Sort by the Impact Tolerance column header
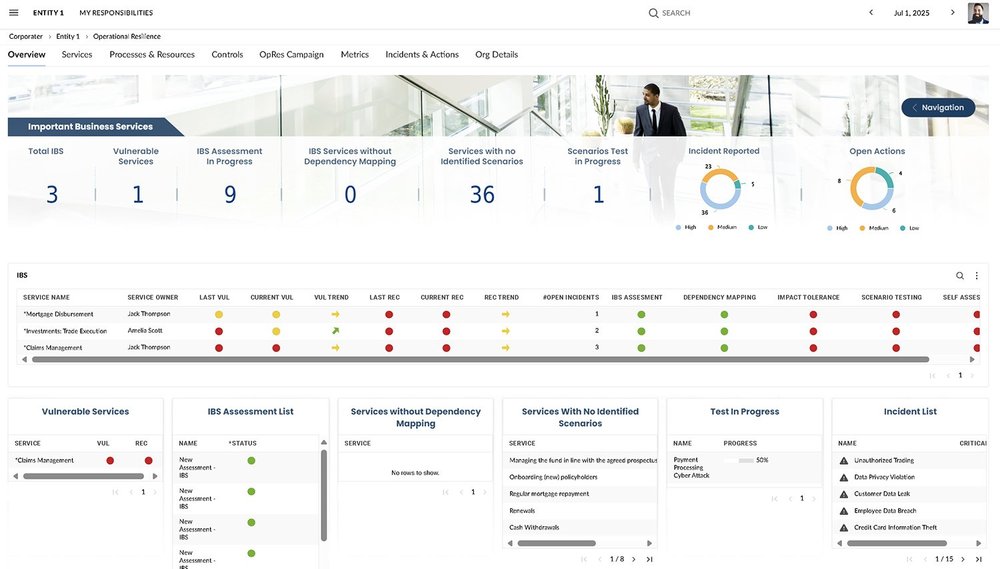1000x569 pixels. [x=808, y=297]
